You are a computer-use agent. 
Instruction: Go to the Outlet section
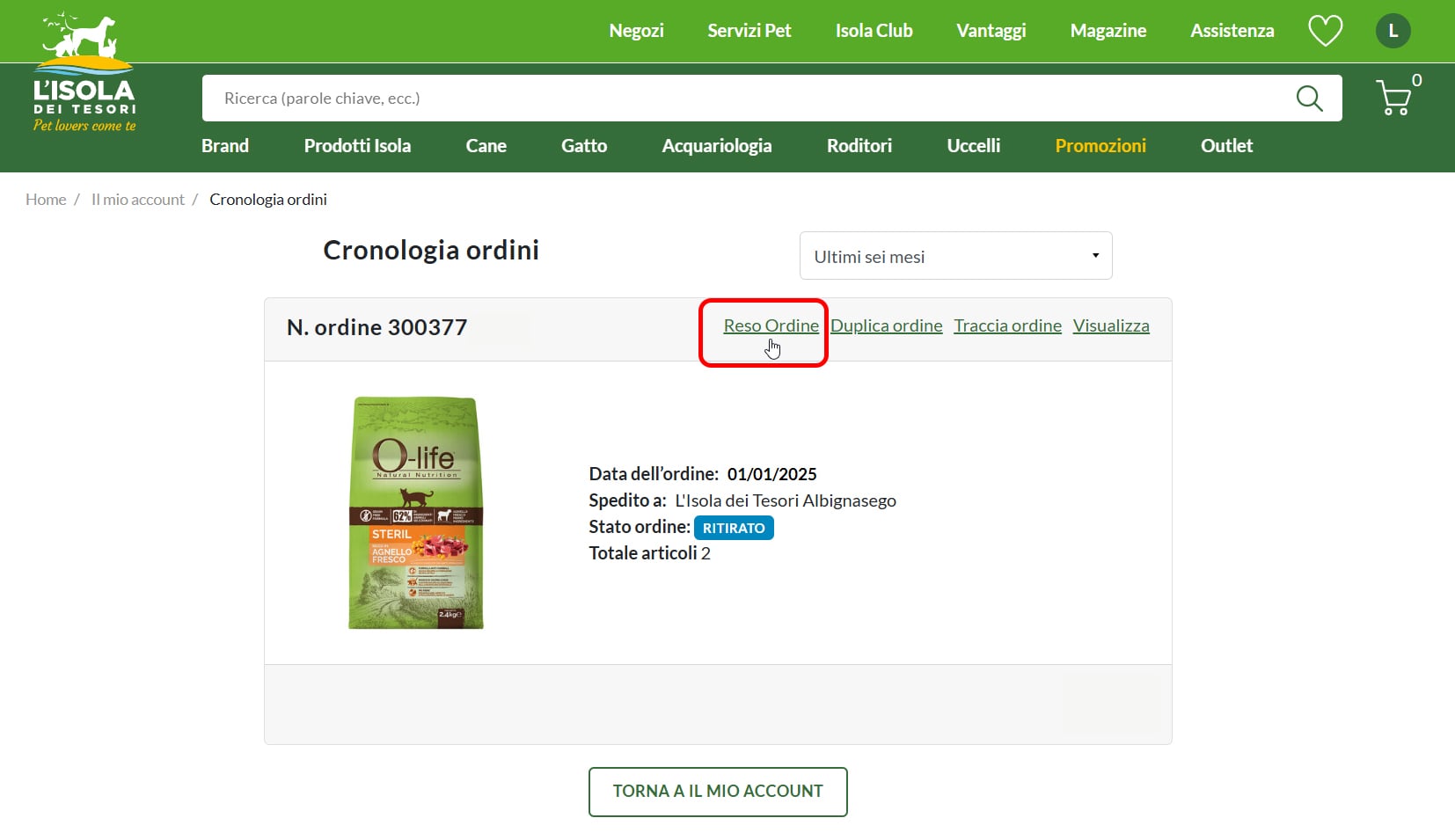click(x=1226, y=146)
